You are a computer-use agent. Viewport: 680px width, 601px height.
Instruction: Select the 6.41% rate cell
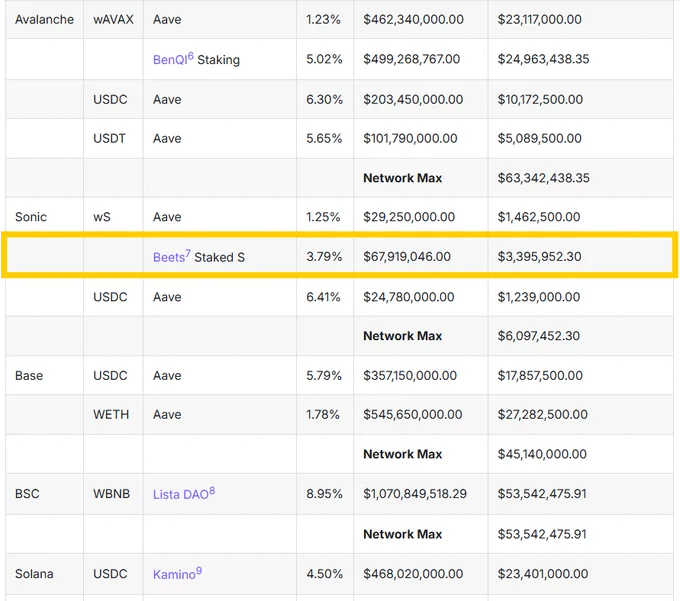(323, 297)
